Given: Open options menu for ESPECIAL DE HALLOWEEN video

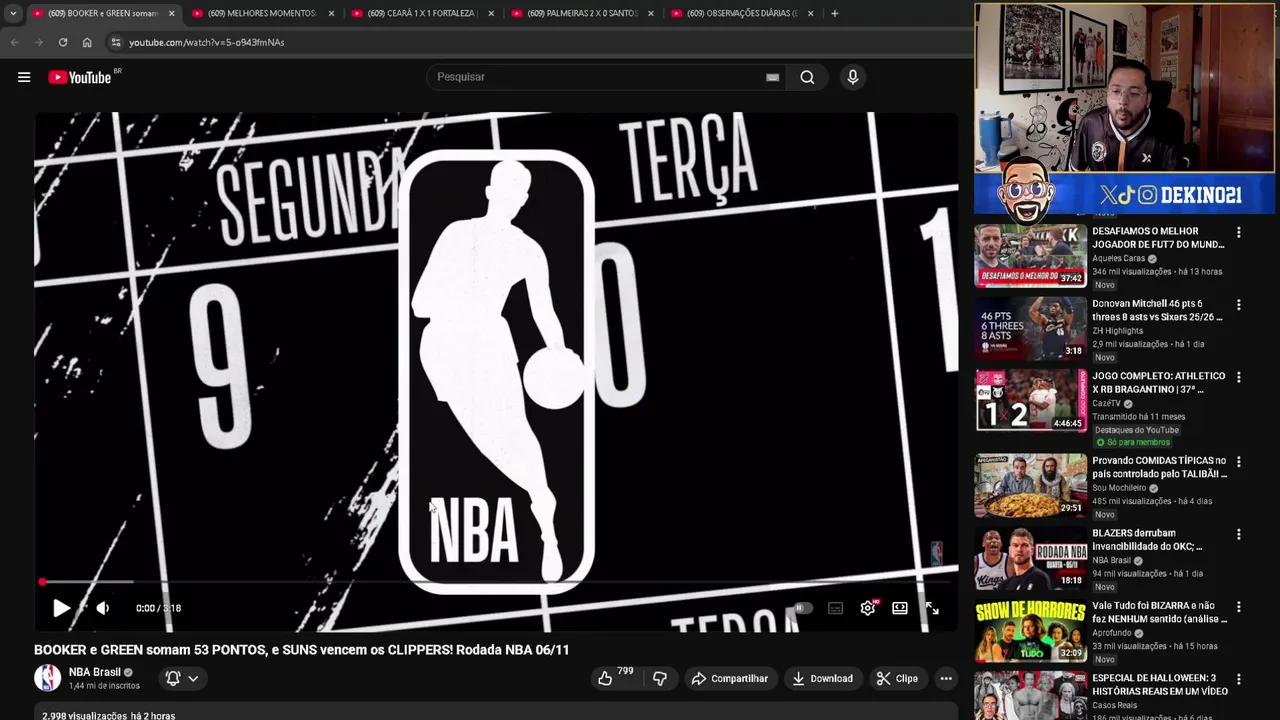Looking at the screenshot, I should pyautogui.click(x=1238, y=679).
